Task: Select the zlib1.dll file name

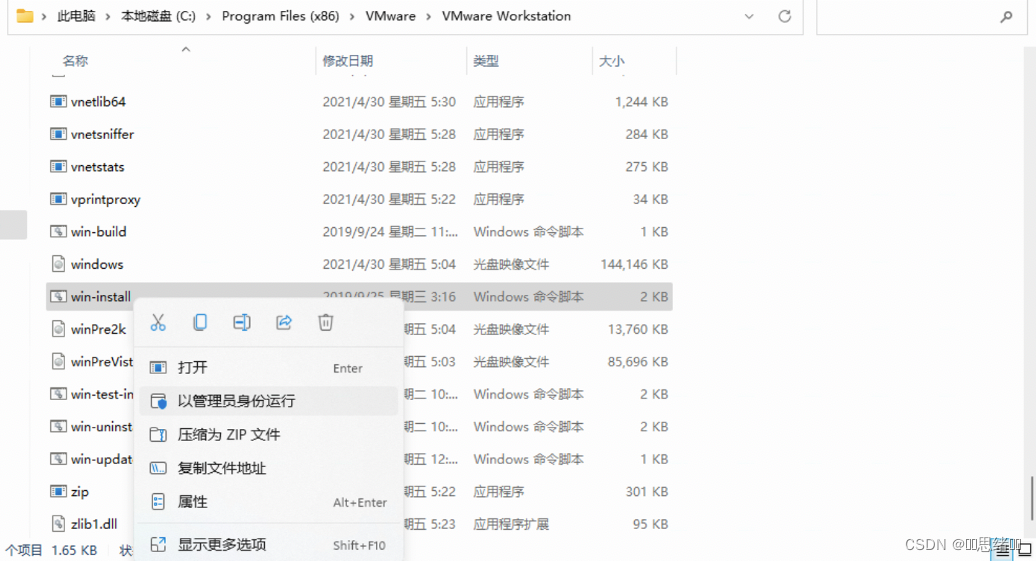Action: [x=94, y=524]
